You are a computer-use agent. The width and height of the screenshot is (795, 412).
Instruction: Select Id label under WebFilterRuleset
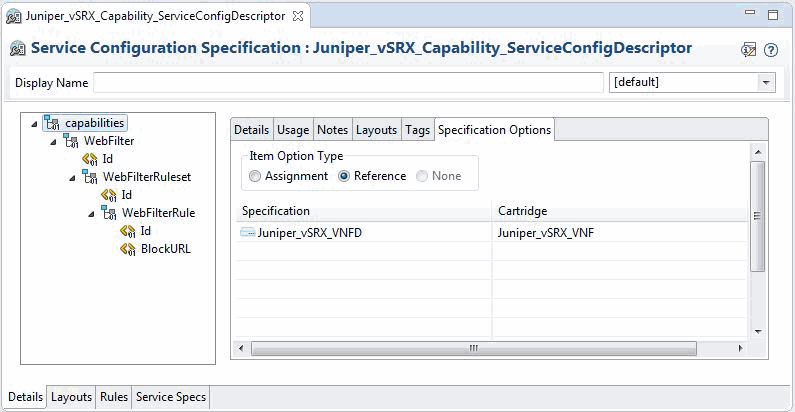point(126,195)
